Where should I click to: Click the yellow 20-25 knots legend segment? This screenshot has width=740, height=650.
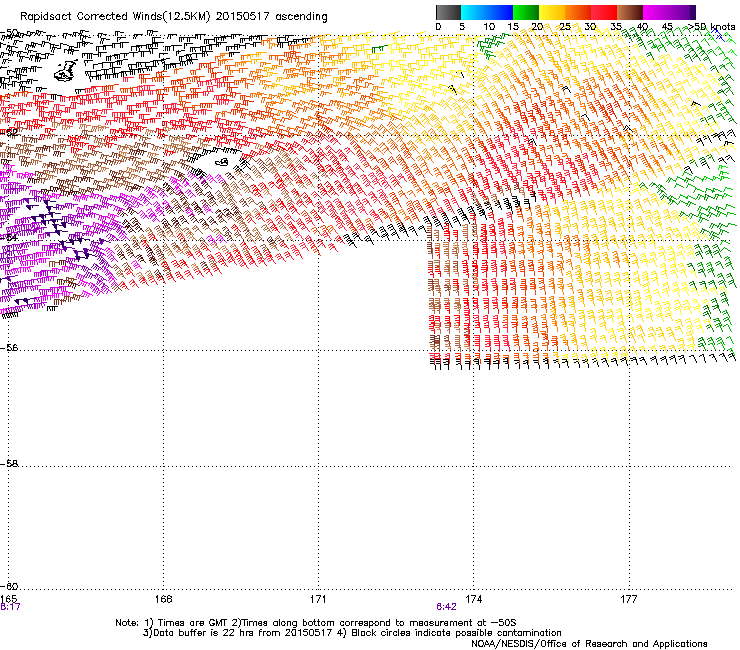tap(552, 12)
